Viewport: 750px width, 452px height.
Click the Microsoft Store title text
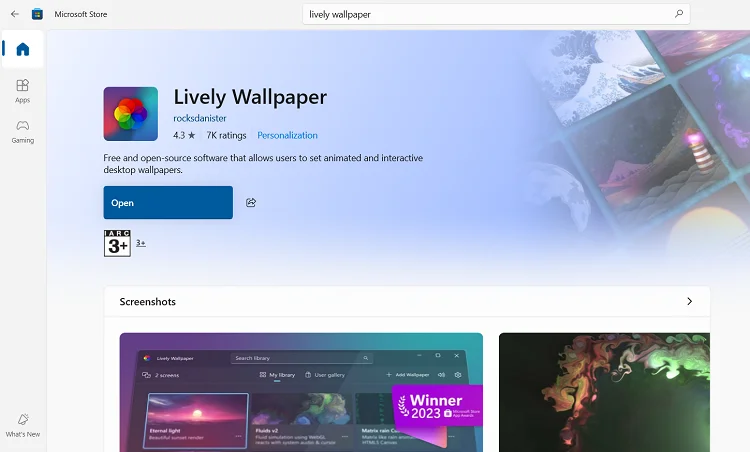[81, 14]
